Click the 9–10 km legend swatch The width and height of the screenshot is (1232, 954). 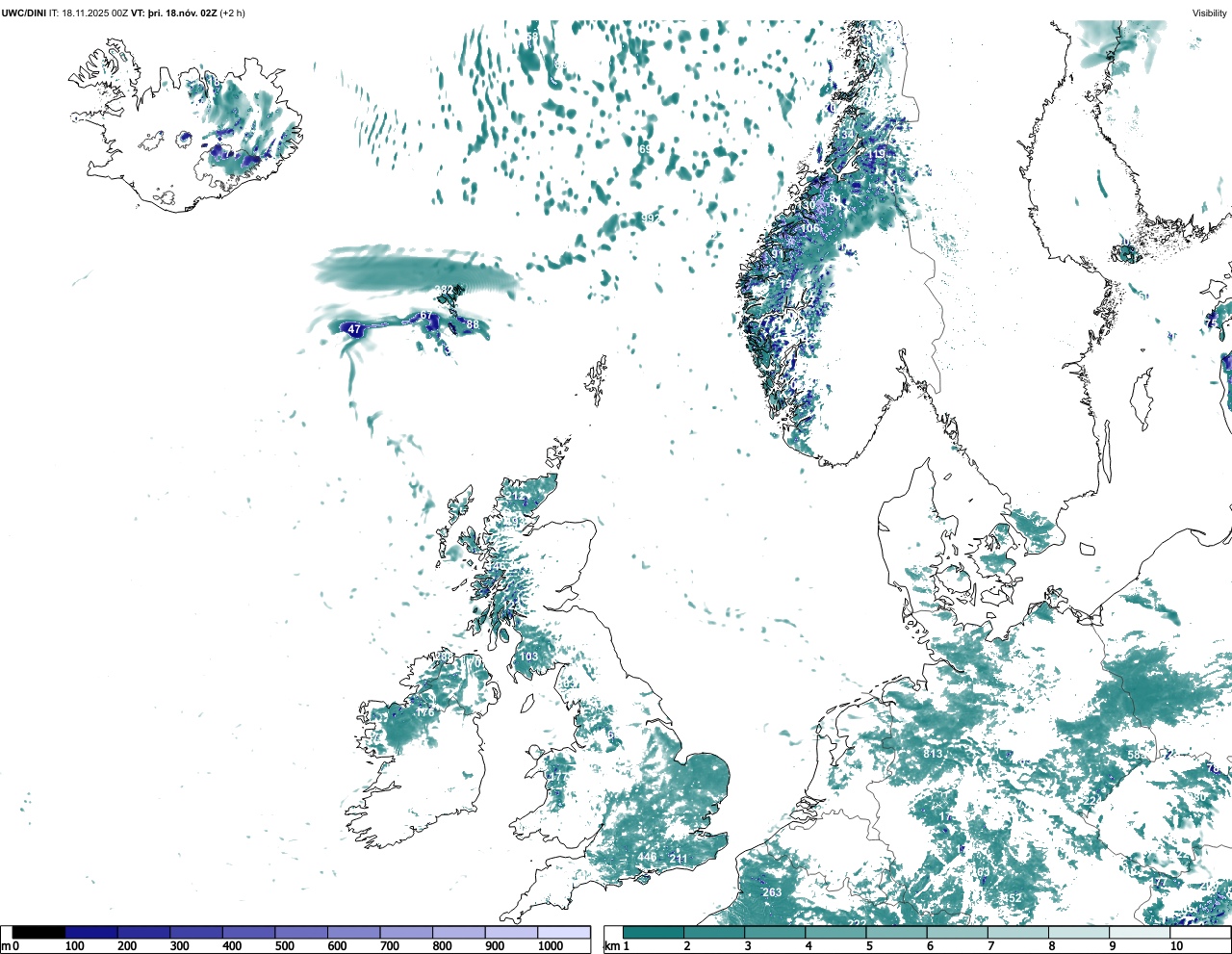point(1139,932)
